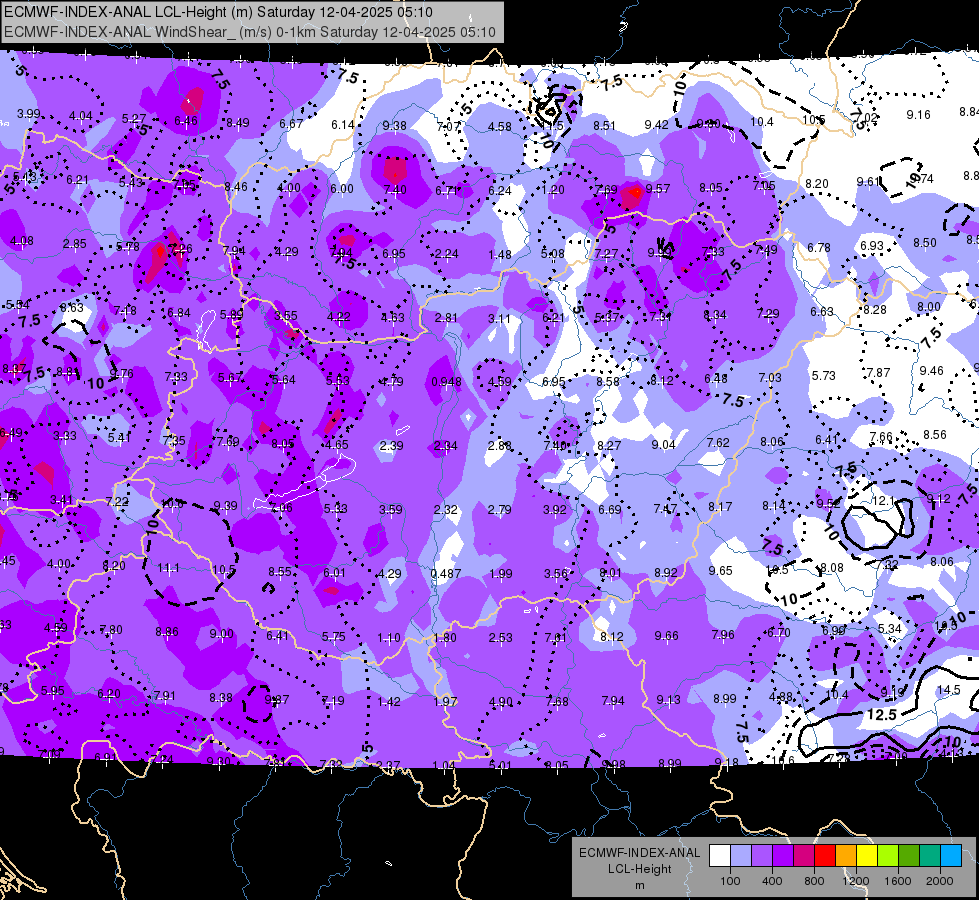979x900 pixels.
Task: Click the wind shear value 7.62
Action: pyautogui.click(x=718, y=443)
